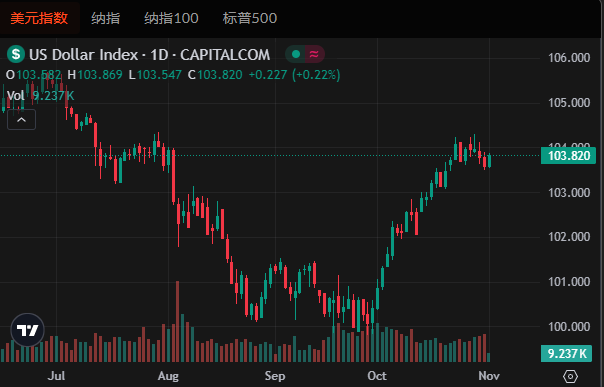Click the Oct date axis label
This screenshot has height=387, width=604.
pyautogui.click(x=377, y=376)
